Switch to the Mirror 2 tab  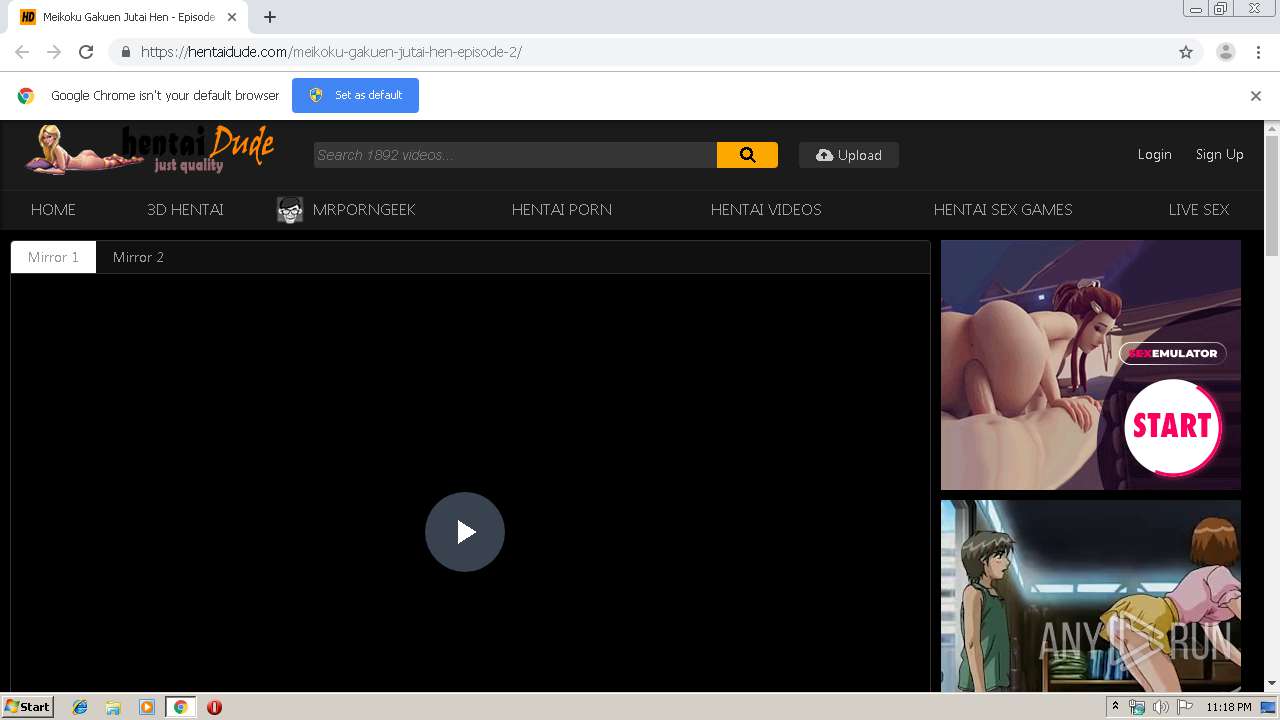pos(138,257)
